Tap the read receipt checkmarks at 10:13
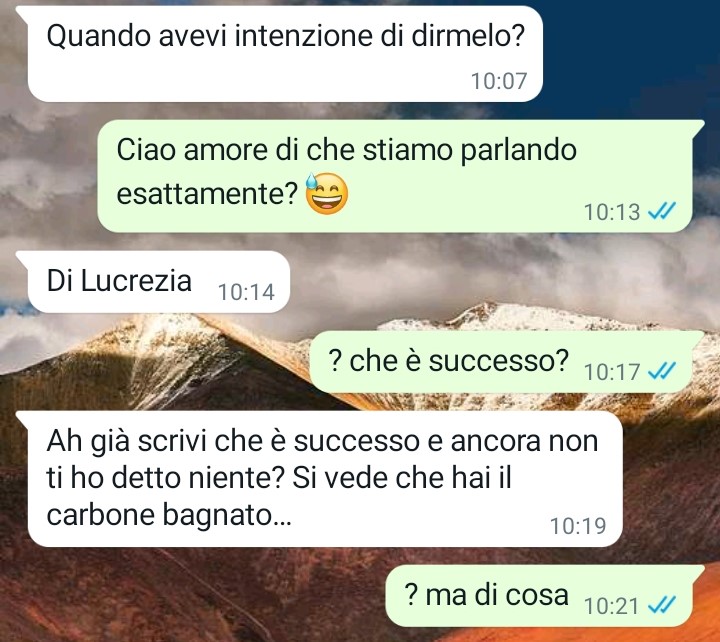 point(662,212)
